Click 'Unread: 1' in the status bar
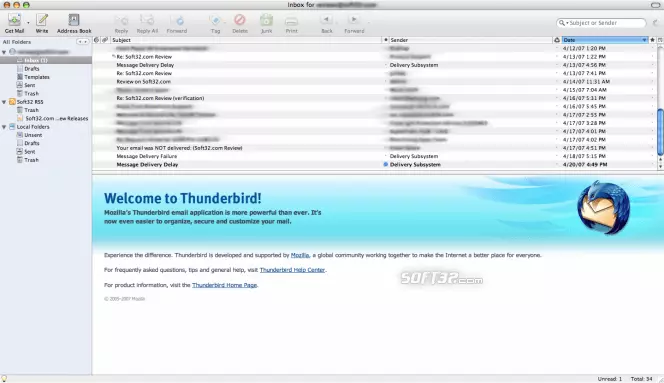 point(610,379)
